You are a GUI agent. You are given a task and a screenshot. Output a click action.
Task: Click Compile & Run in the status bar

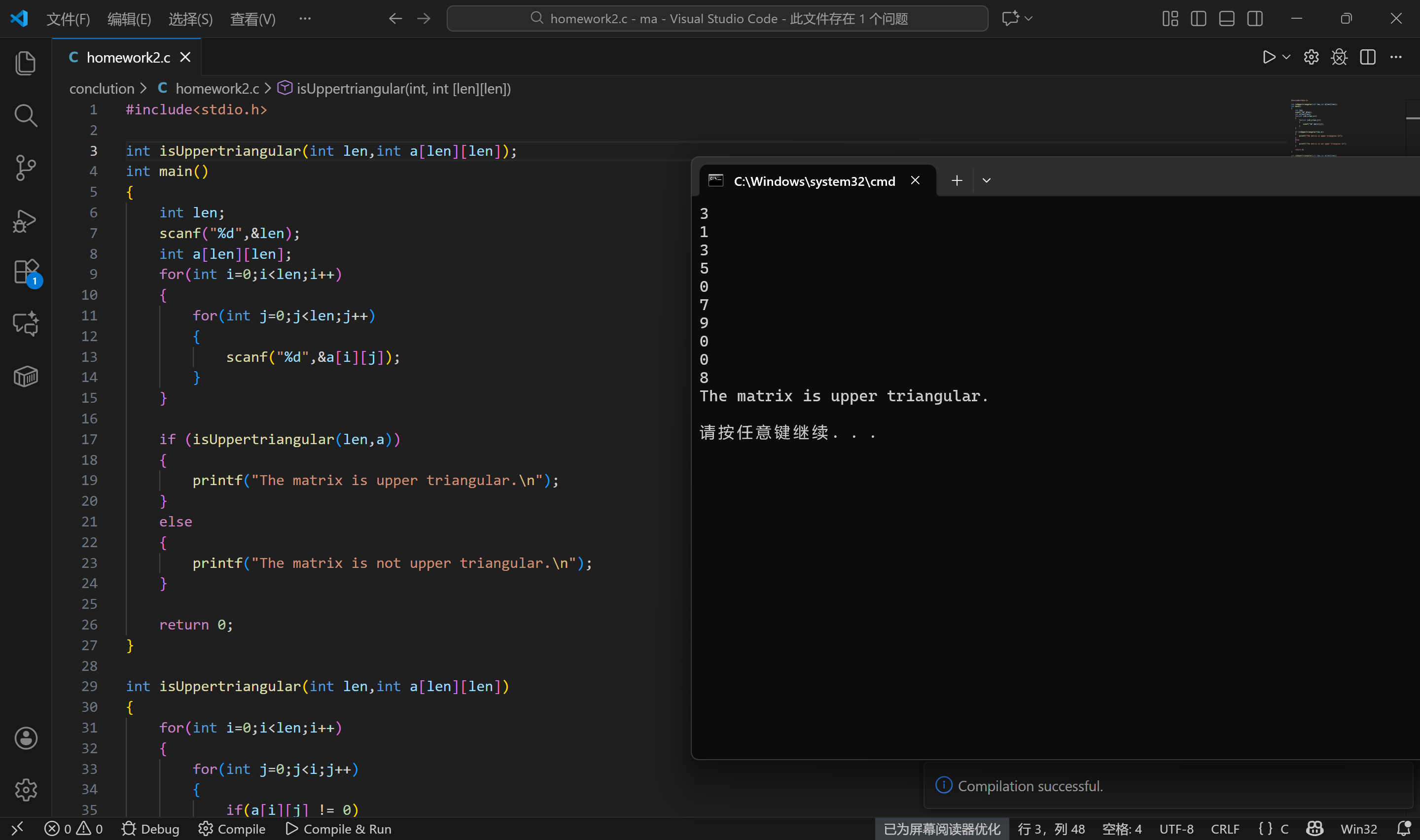coord(338,829)
